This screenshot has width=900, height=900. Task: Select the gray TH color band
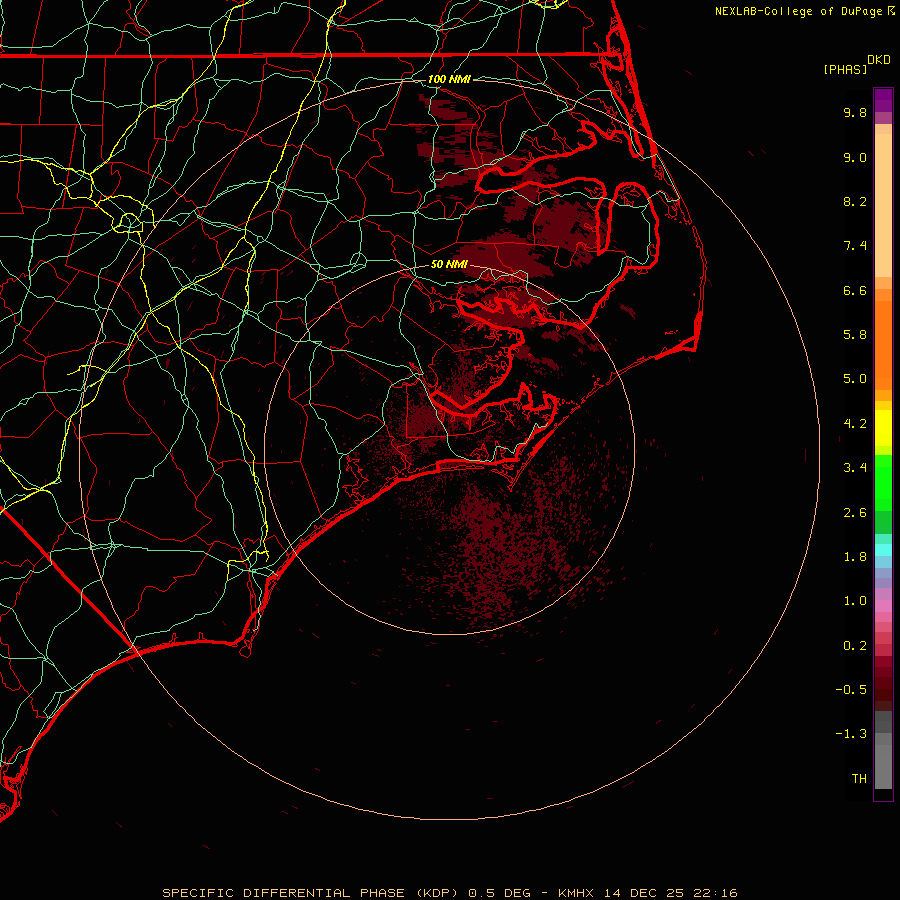click(883, 778)
